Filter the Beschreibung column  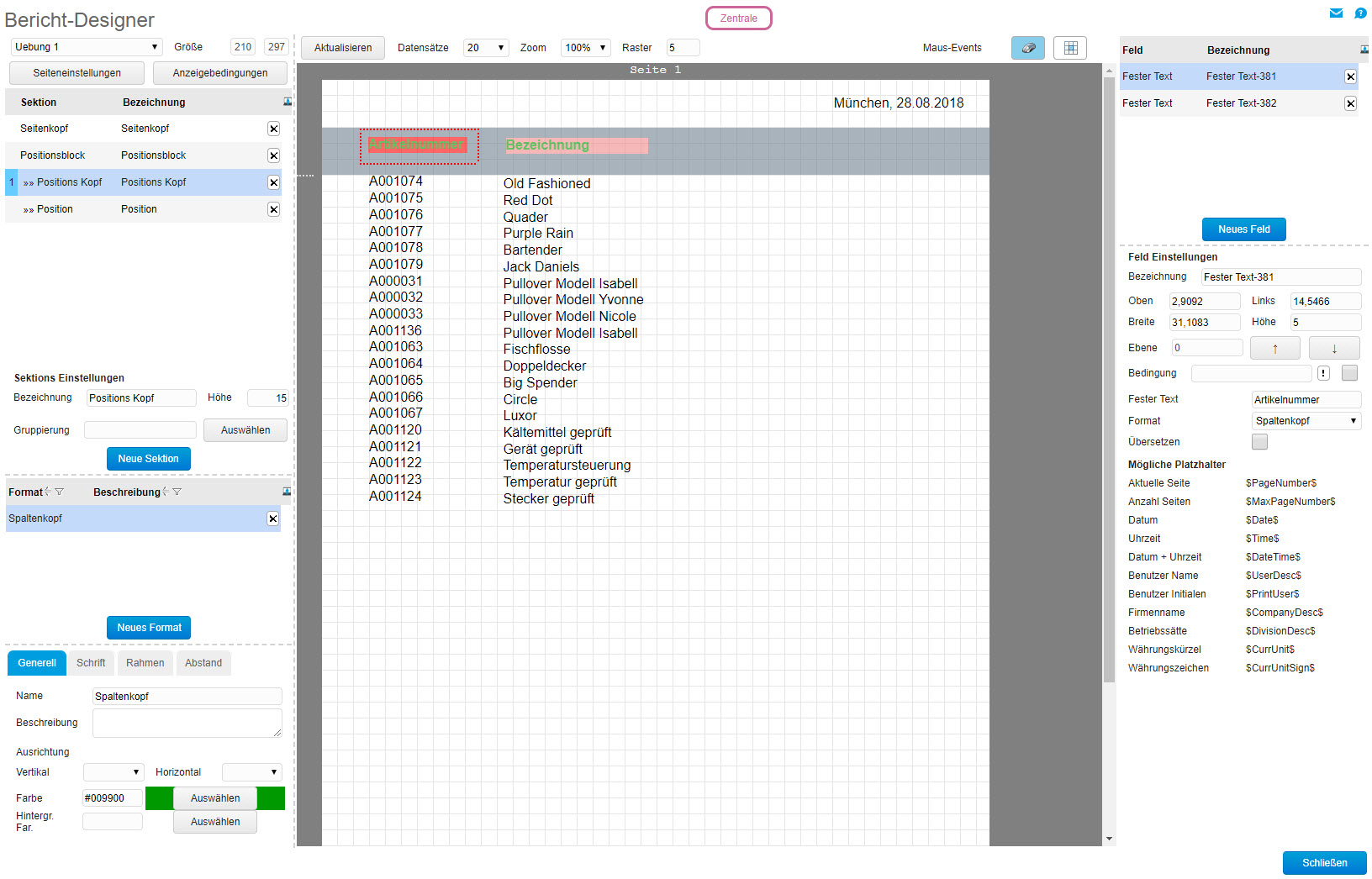tap(177, 492)
